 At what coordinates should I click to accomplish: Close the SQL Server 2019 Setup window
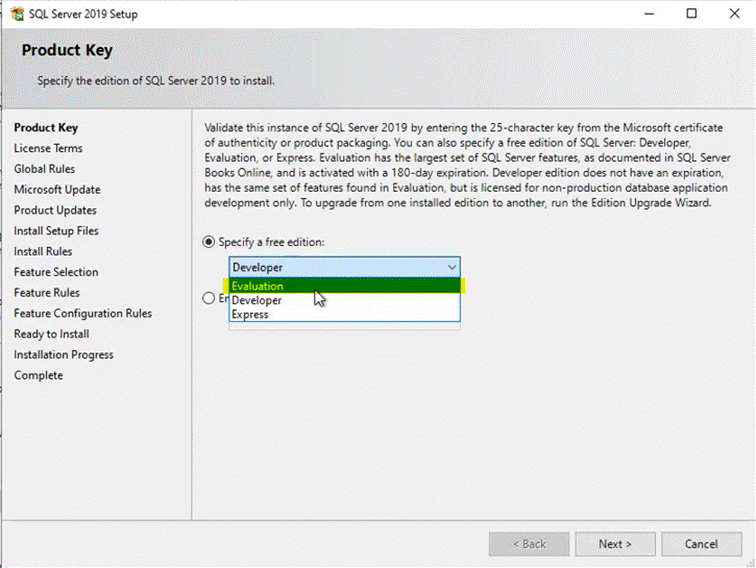pos(734,14)
